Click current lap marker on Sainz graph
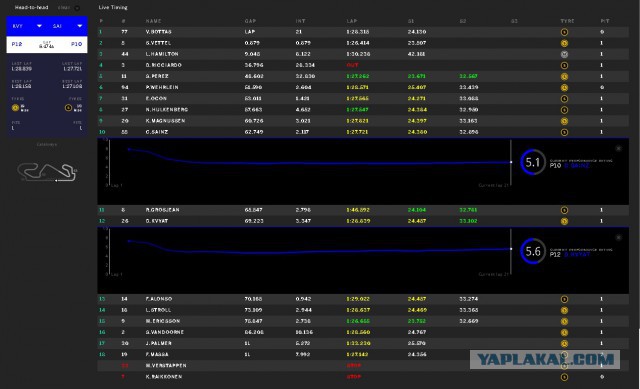The image size is (640, 389). click(511, 162)
